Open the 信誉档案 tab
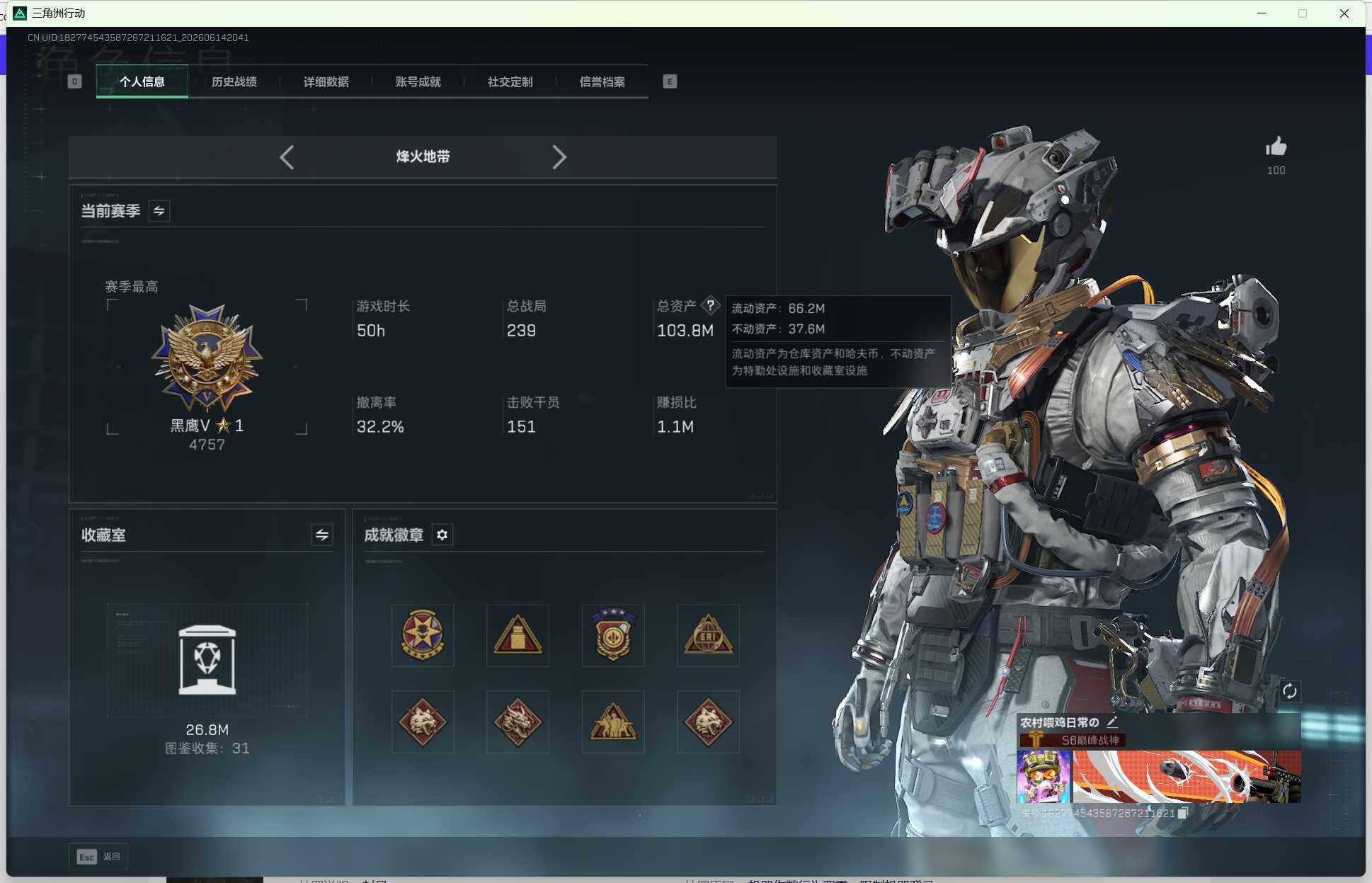The width and height of the screenshot is (1372, 883). [602, 82]
